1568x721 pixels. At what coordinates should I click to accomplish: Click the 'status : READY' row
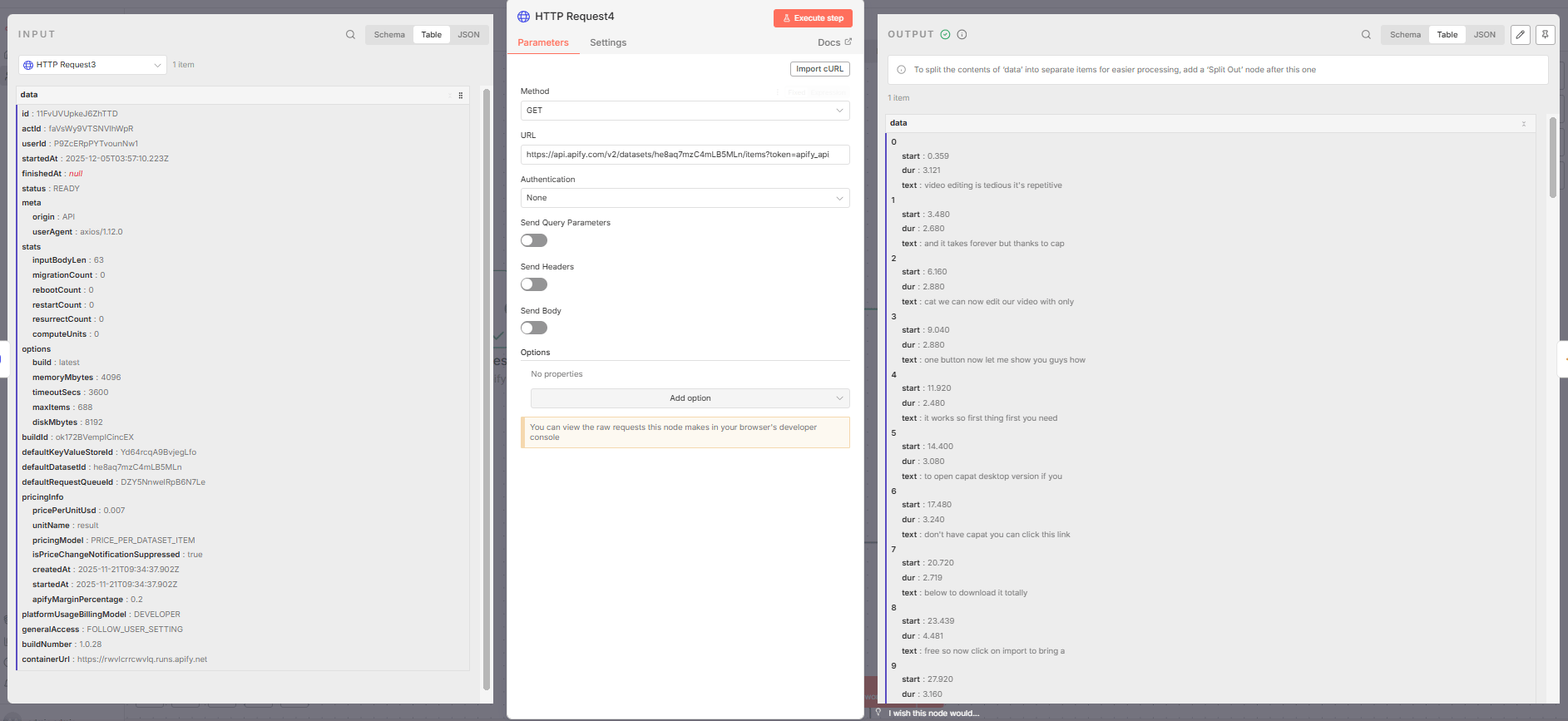(51, 189)
